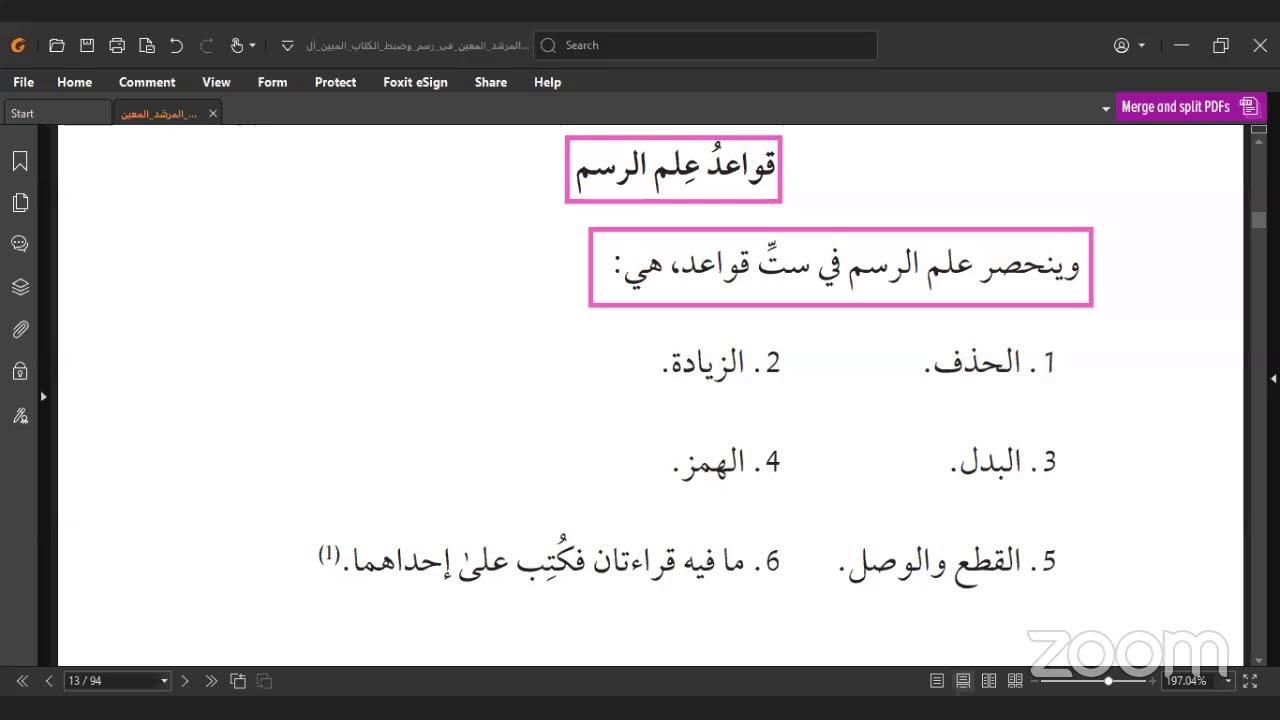
Task: Go to the last page
Action: [x=211, y=681]
